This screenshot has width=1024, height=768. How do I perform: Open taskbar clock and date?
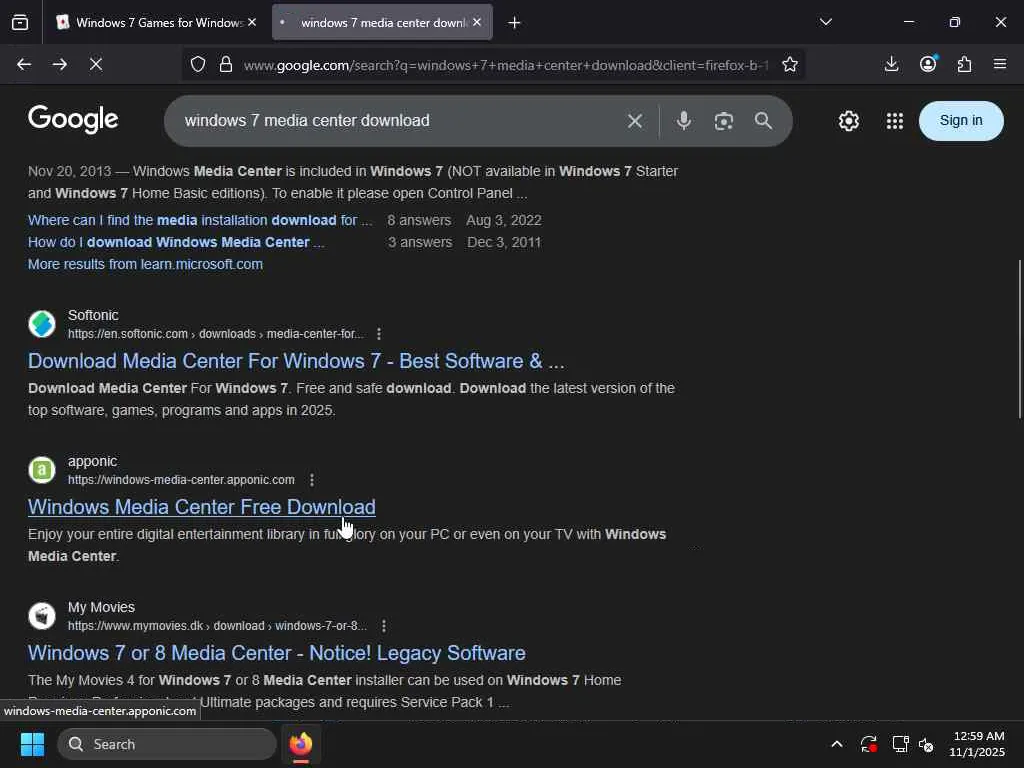[x=976, y=744]
